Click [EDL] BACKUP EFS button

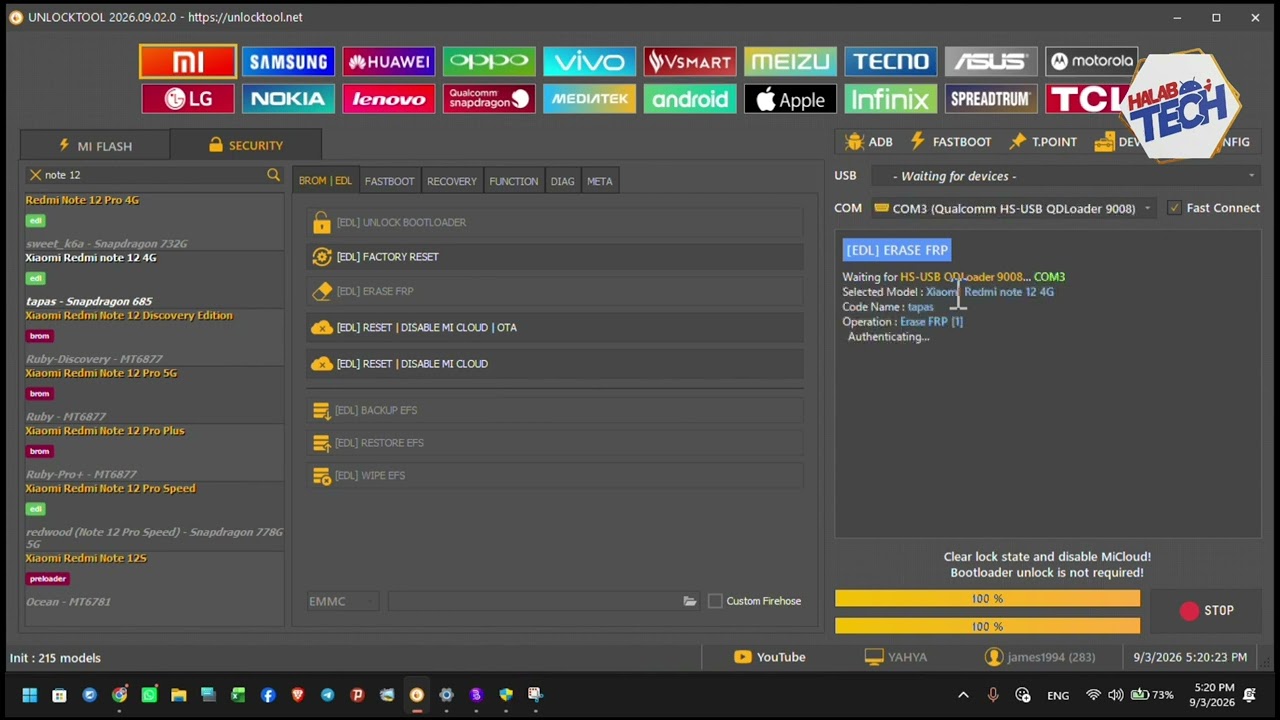(555, 410)
